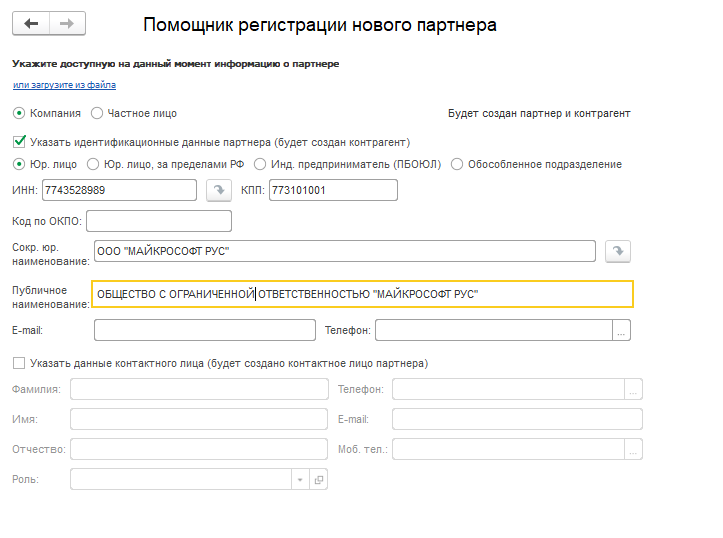Open the Роль dropdown list
Image resolution: width=723 pixels, height=538 pixels.
tap(300, 480)
